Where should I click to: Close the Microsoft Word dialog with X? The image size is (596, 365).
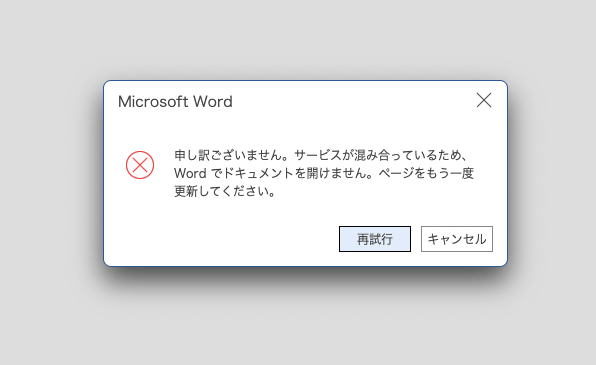[x=484, y=100]
